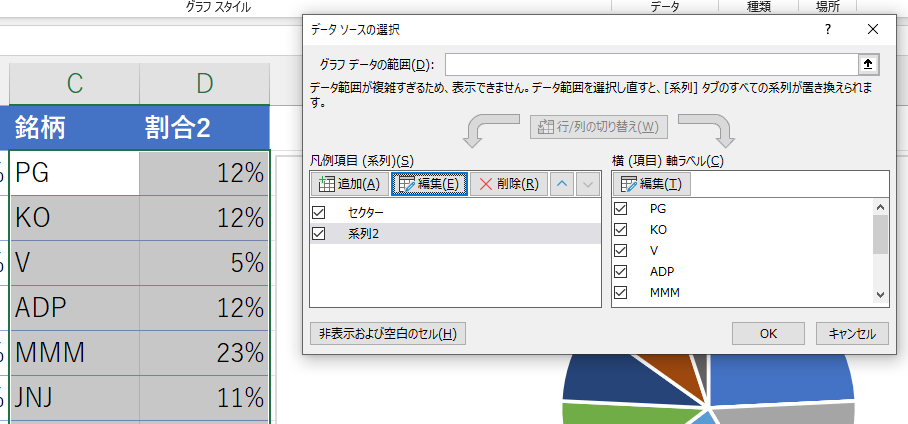Screen dimensions: 908x424
Task: Toggle the PG axis label checkbox
Action: point(620,208)
